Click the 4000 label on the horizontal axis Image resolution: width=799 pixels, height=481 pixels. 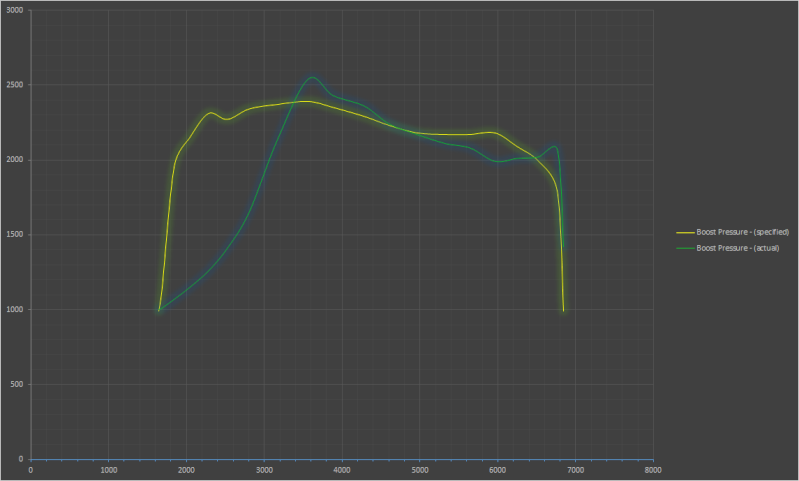coord(342,469)
